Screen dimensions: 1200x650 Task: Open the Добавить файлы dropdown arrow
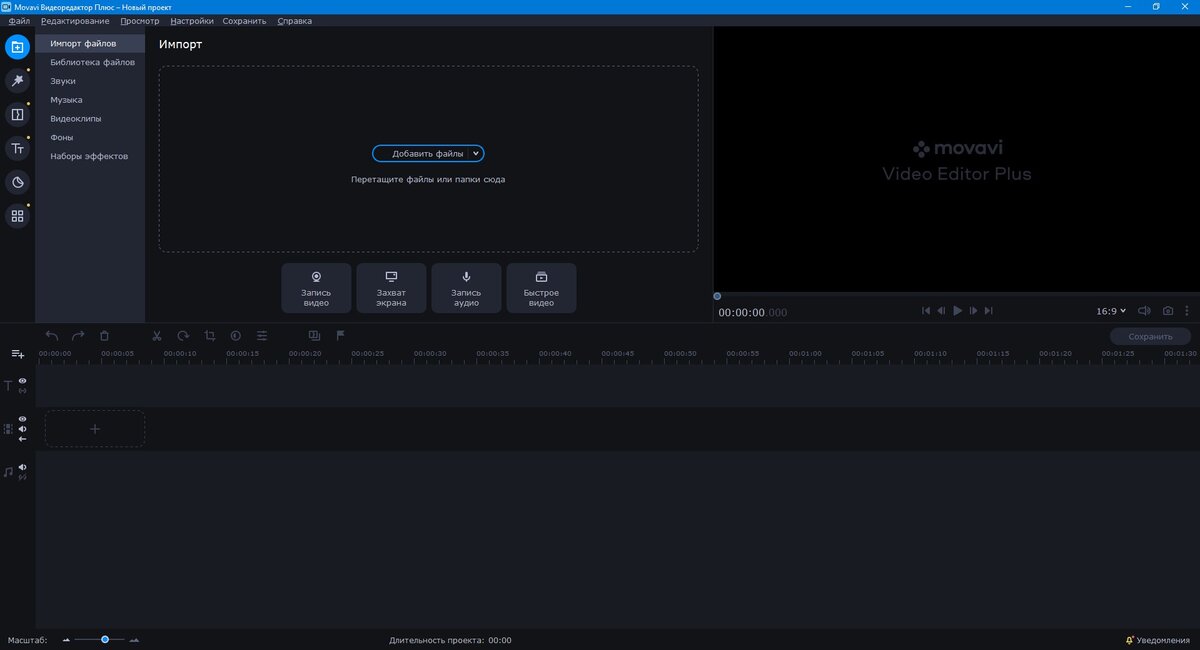tap(475, 153)
